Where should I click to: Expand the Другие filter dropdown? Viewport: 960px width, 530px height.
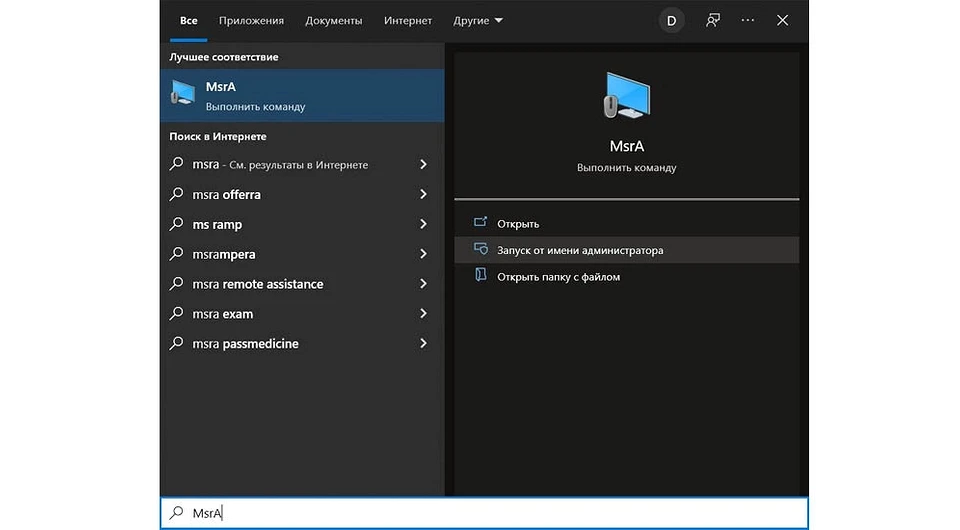click(x=478, y=20)
